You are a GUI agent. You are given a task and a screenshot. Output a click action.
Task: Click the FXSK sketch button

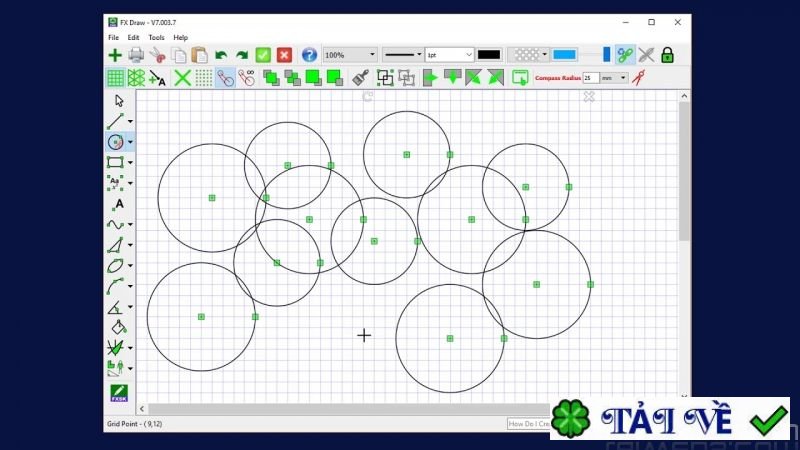coord(119,393)
